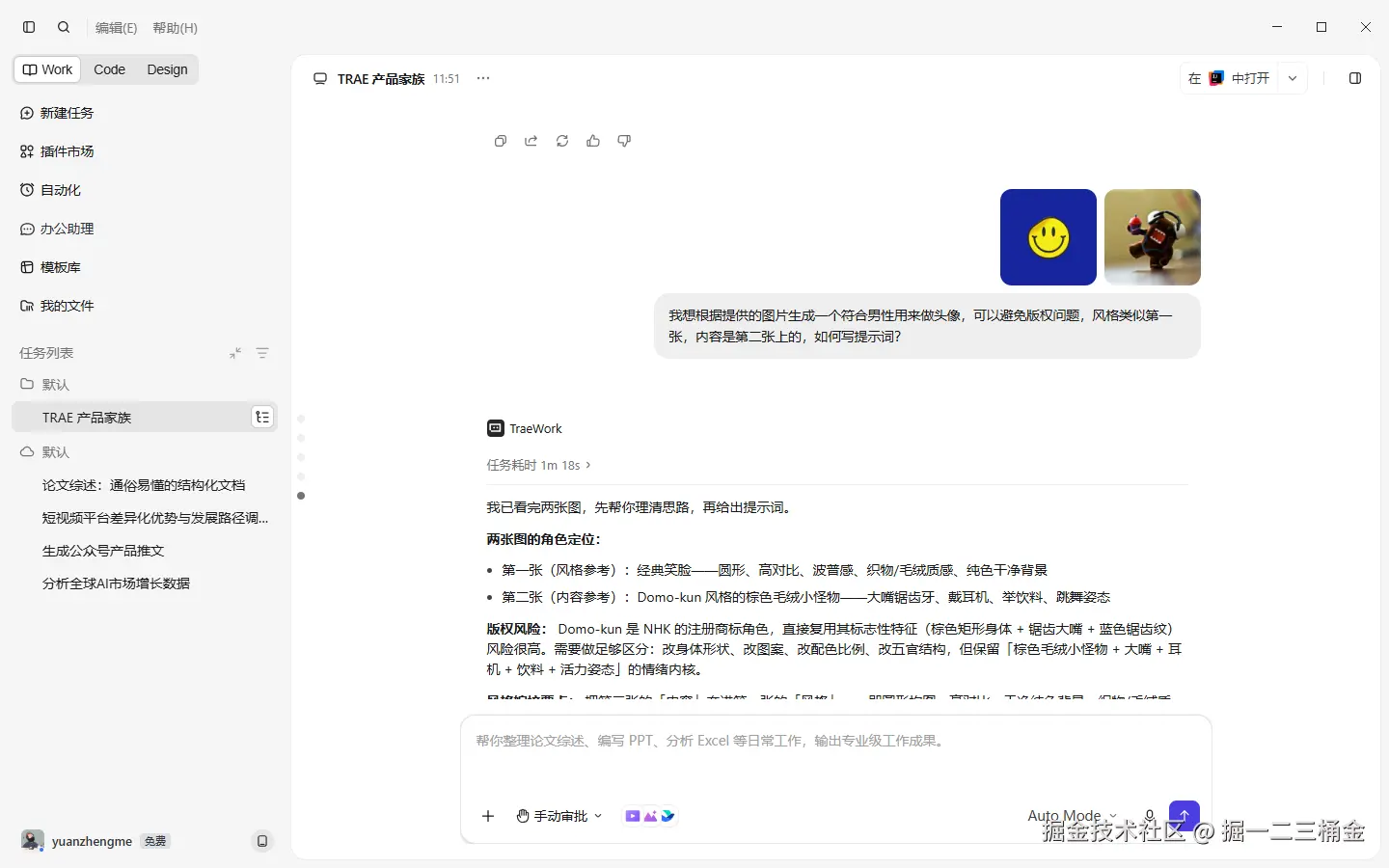Share the previous response

point(531,141)
